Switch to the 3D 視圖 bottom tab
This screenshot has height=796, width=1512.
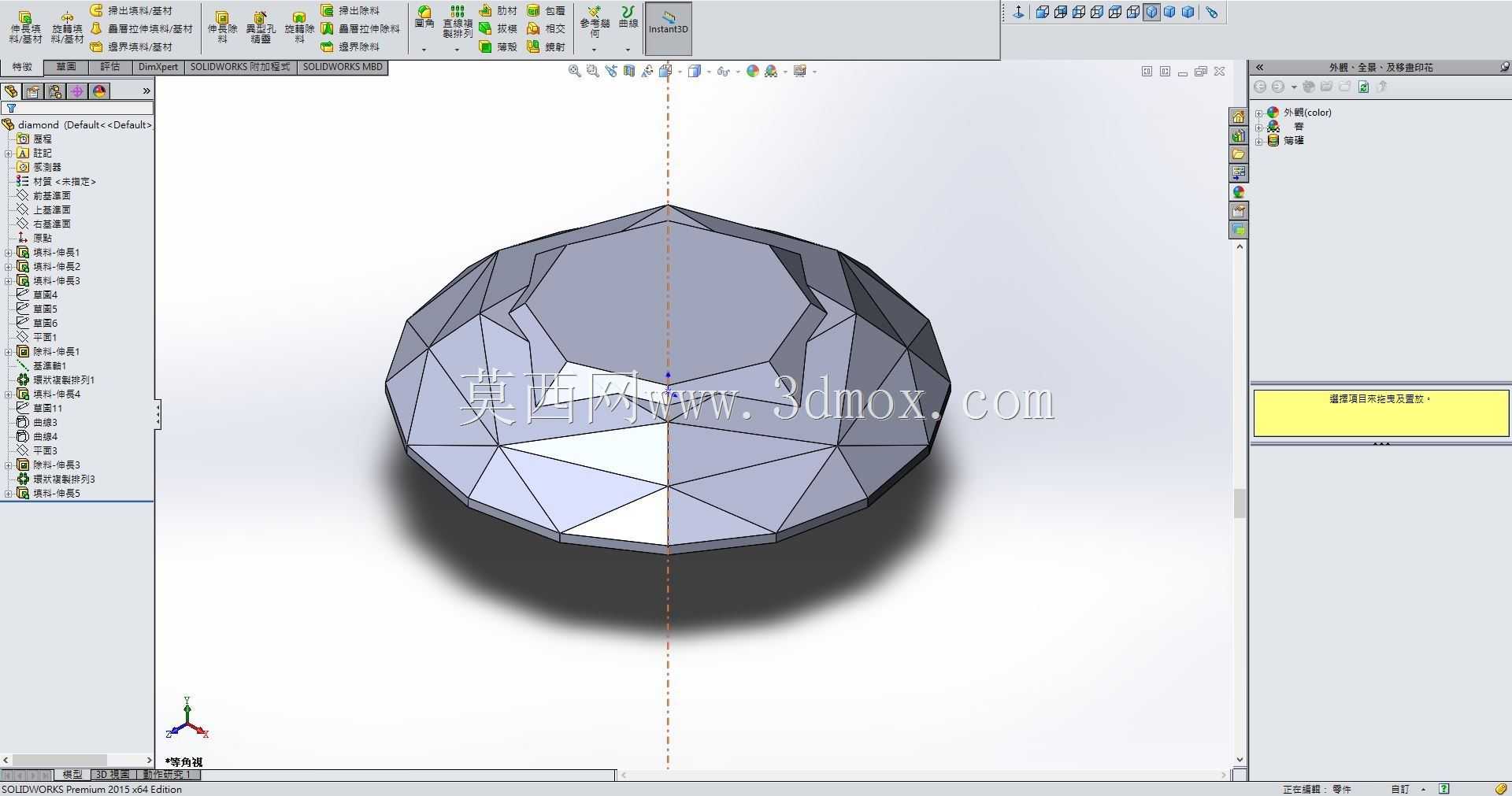pos(113,775)
